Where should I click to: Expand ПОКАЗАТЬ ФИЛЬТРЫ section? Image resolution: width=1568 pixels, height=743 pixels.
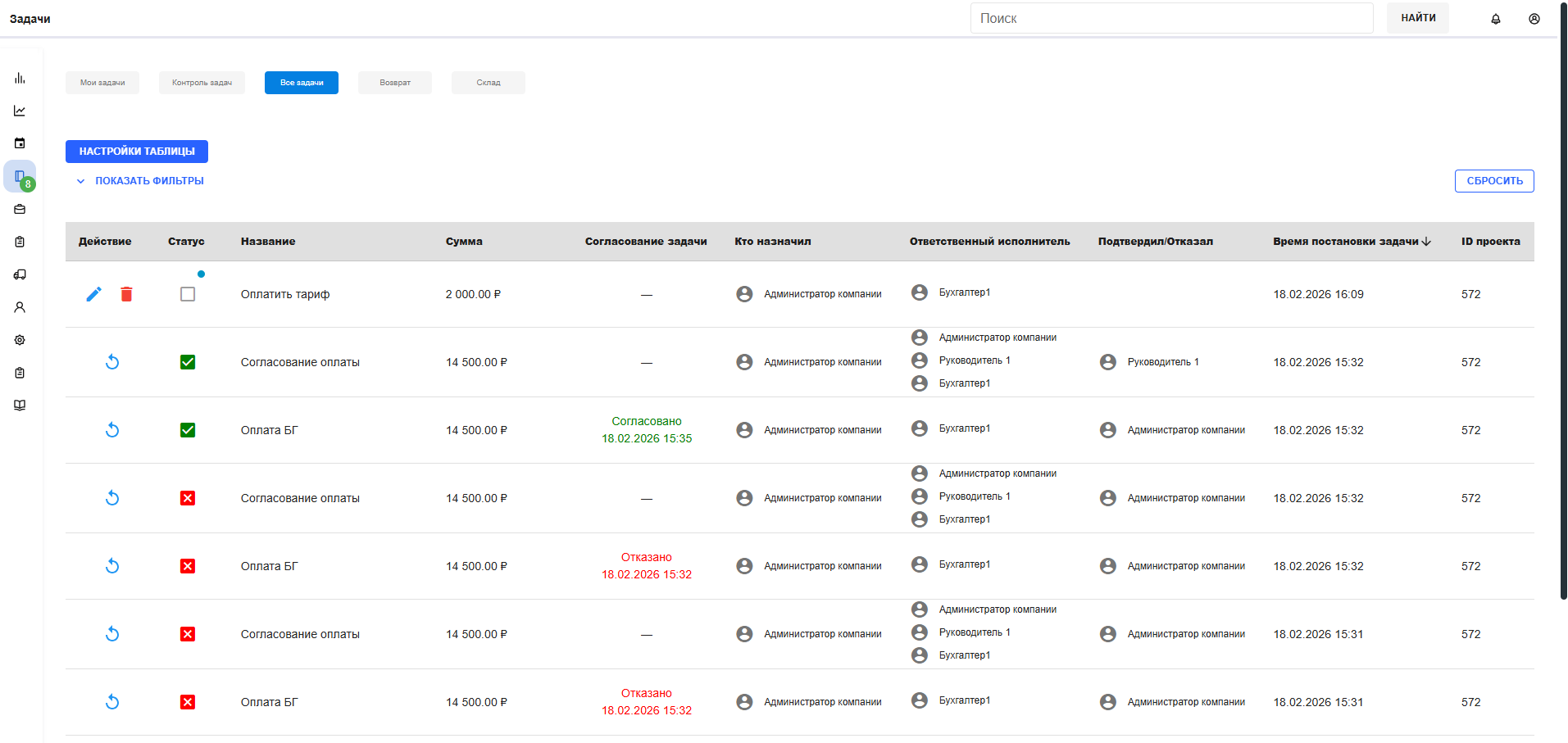pyautogui.click(x=140, y=181)
